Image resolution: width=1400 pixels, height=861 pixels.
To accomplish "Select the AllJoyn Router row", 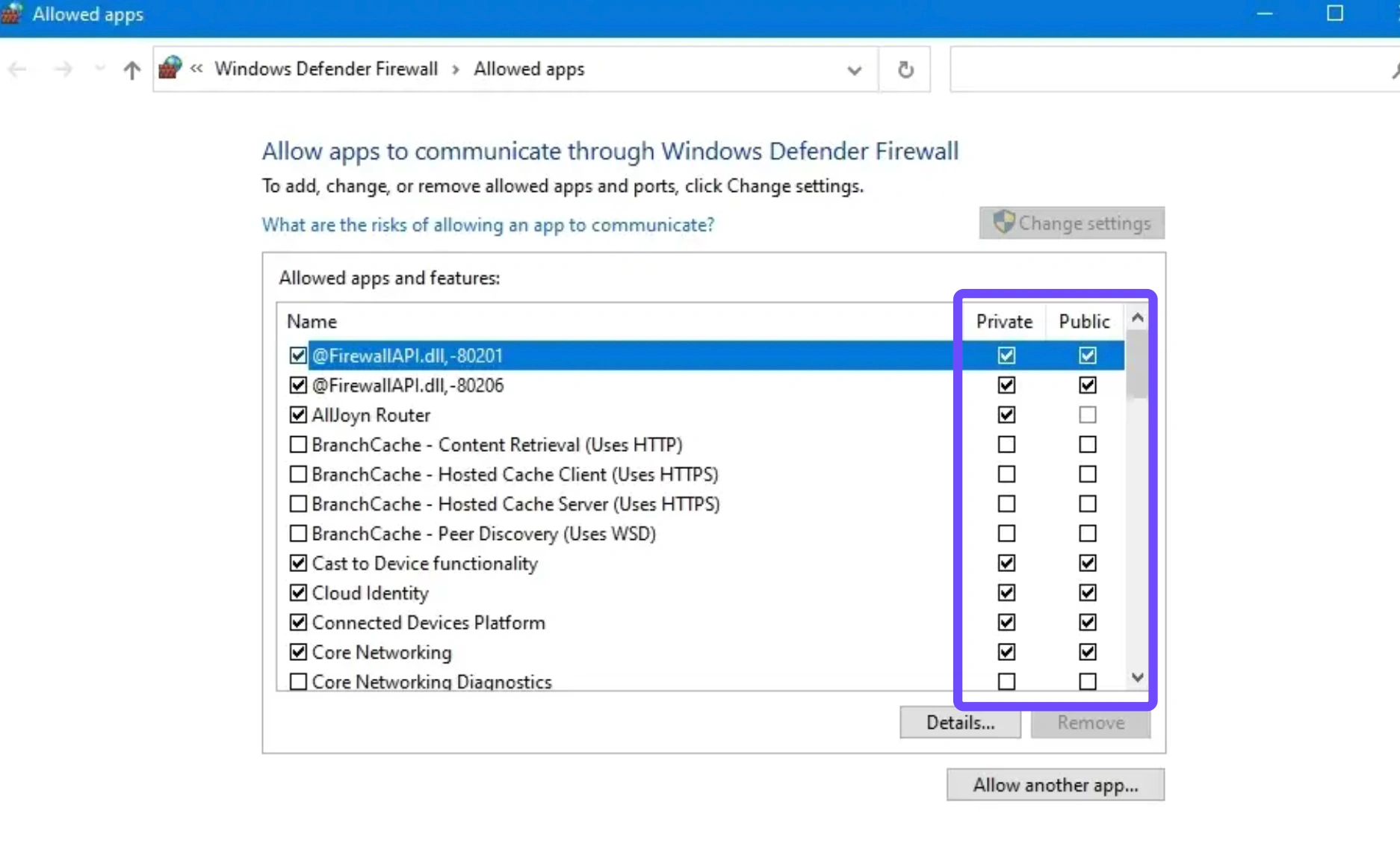I will click(x=701, y=414).
